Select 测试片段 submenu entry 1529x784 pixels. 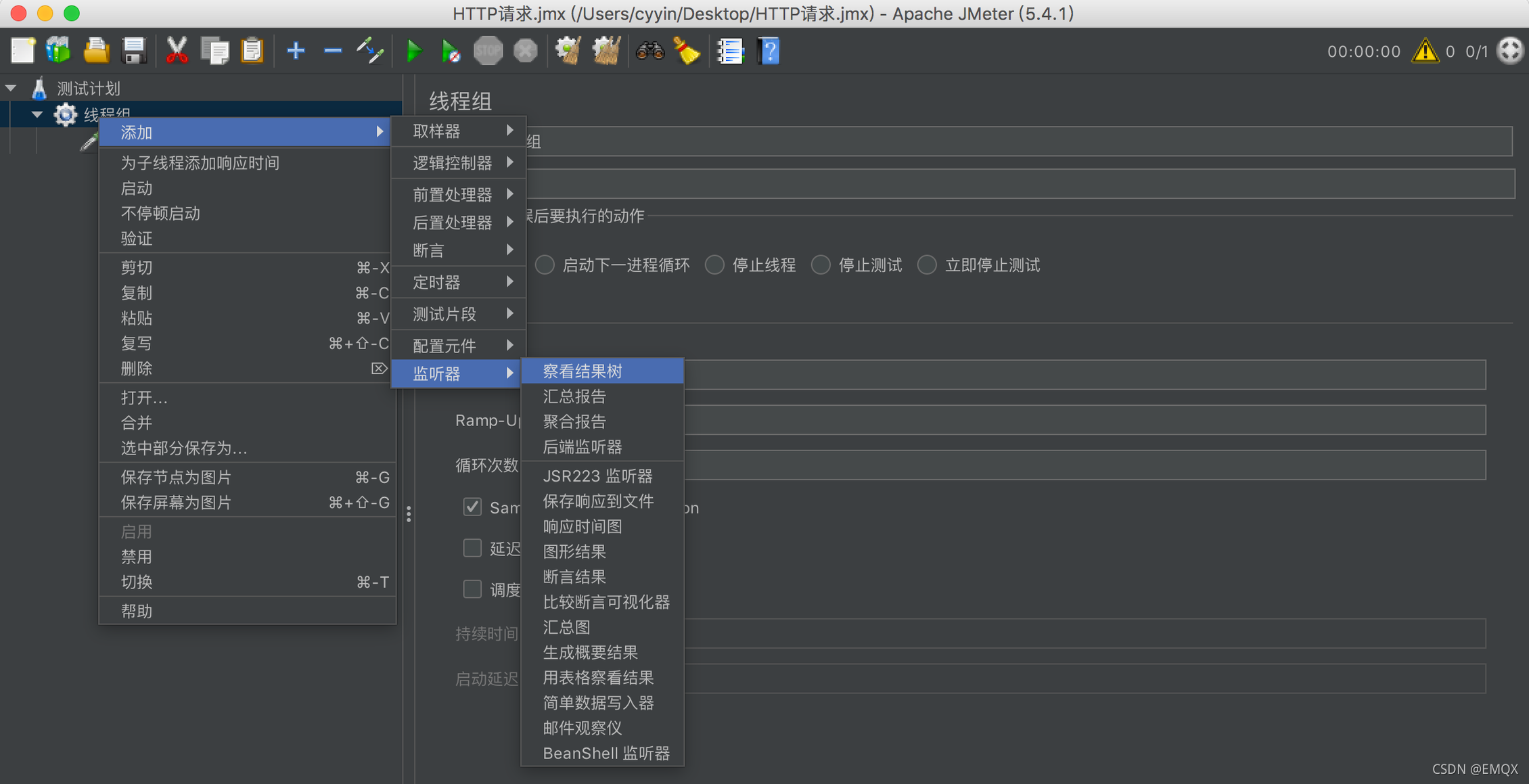(x=459, y=314)
